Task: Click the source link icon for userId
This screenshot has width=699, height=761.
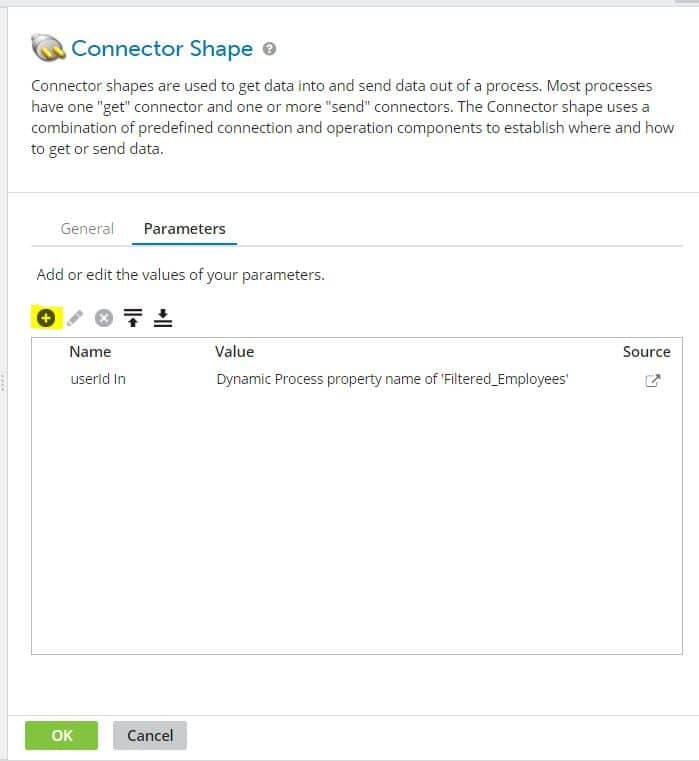Action: click(x=653, y=380)
